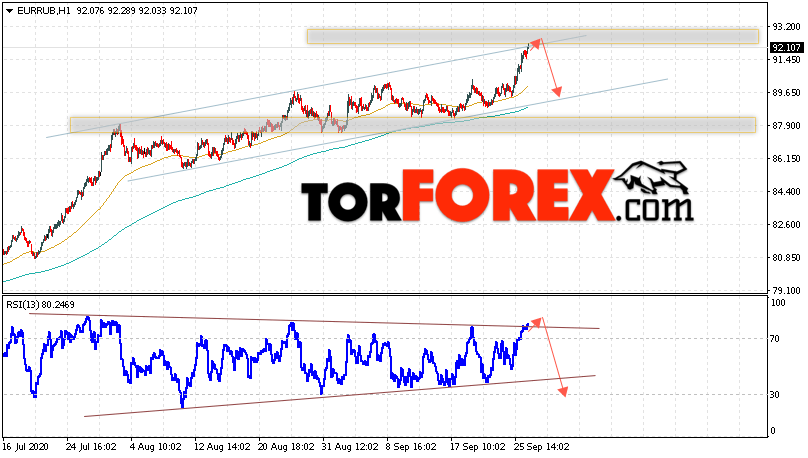This screenshot has height=458, width=808.
Task: Click the 91.450 price scale label
Action: pos(786,60)
